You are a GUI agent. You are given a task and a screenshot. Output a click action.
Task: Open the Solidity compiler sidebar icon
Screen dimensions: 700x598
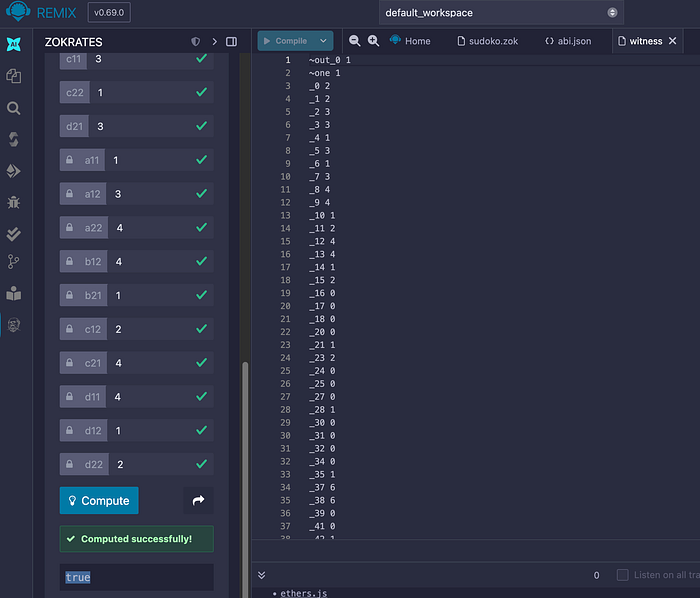(13, 140)
